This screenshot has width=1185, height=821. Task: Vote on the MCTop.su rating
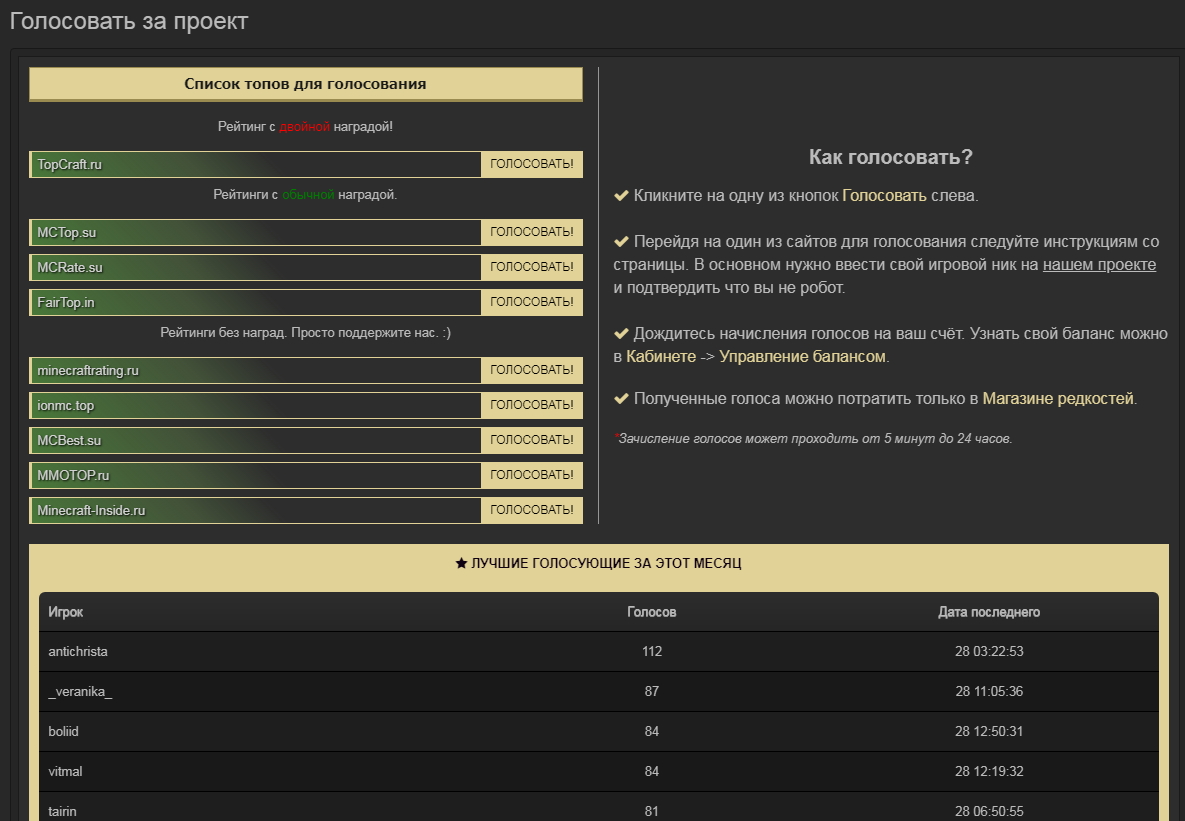531,232
